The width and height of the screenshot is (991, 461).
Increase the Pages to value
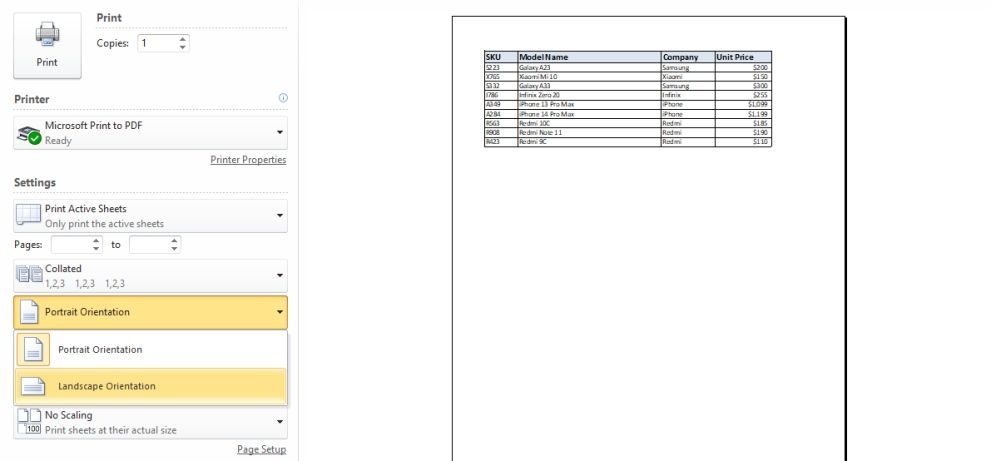tap(174, 241)
